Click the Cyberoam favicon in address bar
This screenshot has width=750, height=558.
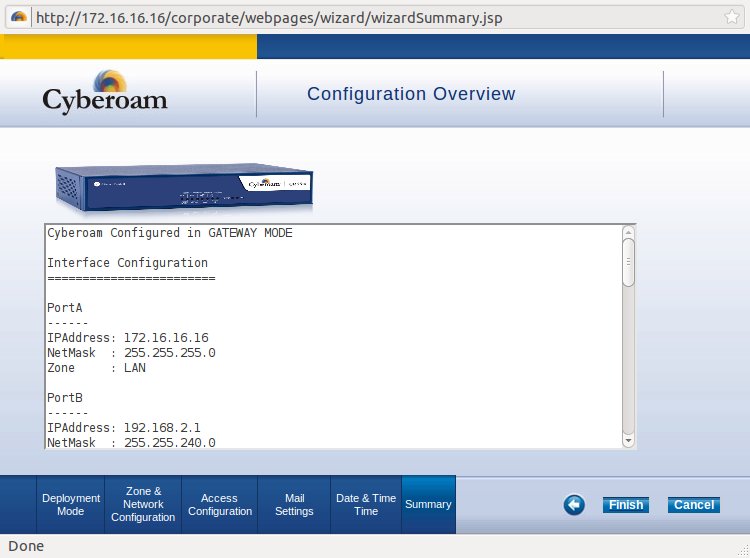[x=18, y=17]
